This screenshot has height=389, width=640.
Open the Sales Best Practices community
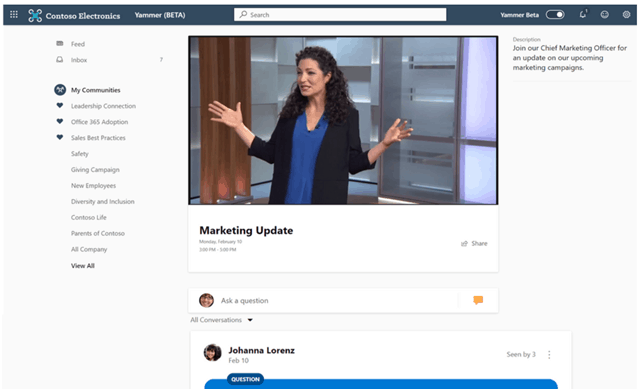coord(98,138)
